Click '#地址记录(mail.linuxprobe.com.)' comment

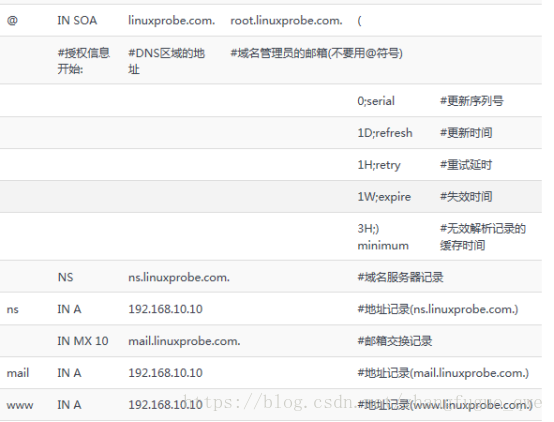click(443, 373)
